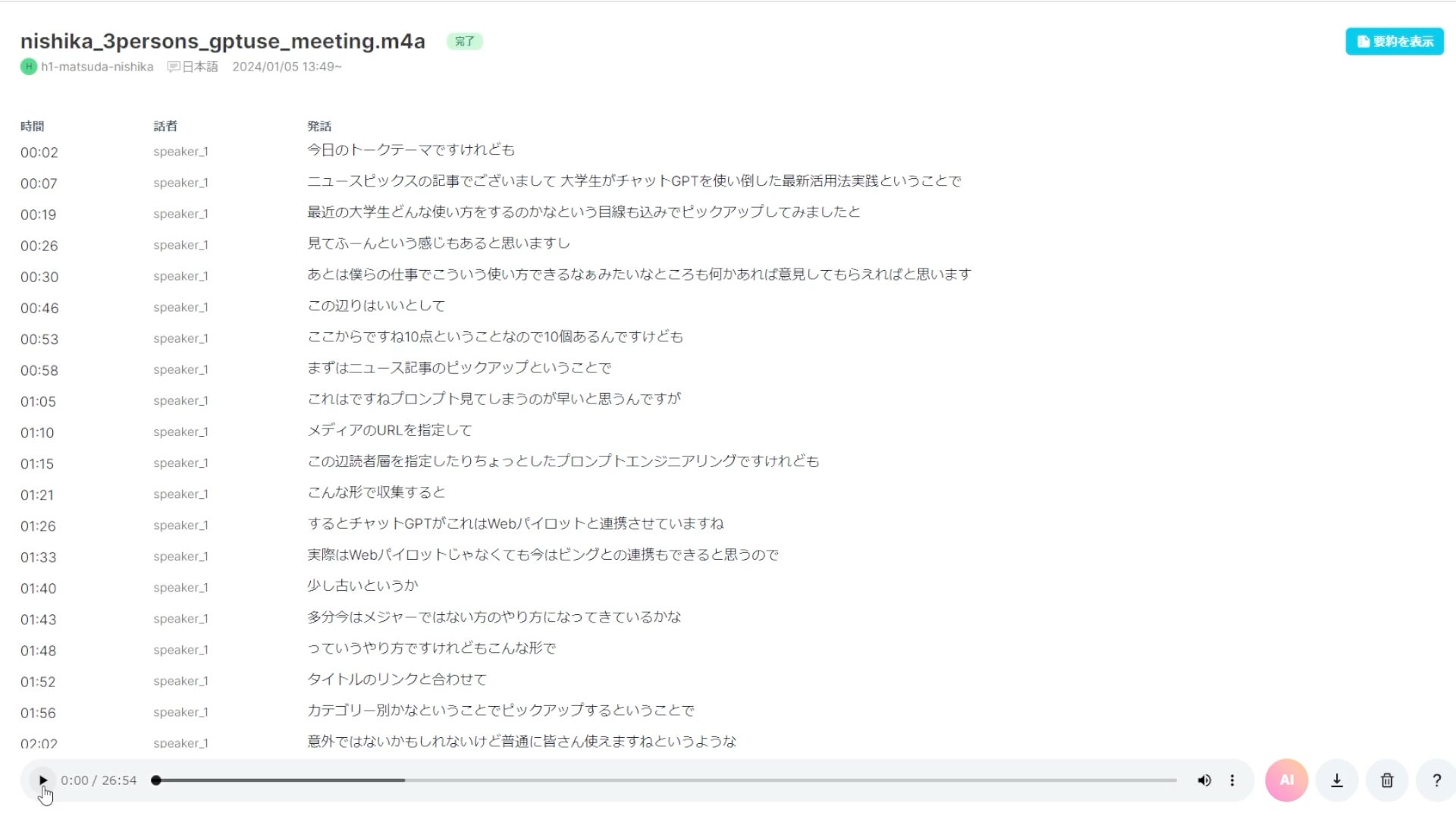
Task: Click the 完了 status badge
Action: 464,42
